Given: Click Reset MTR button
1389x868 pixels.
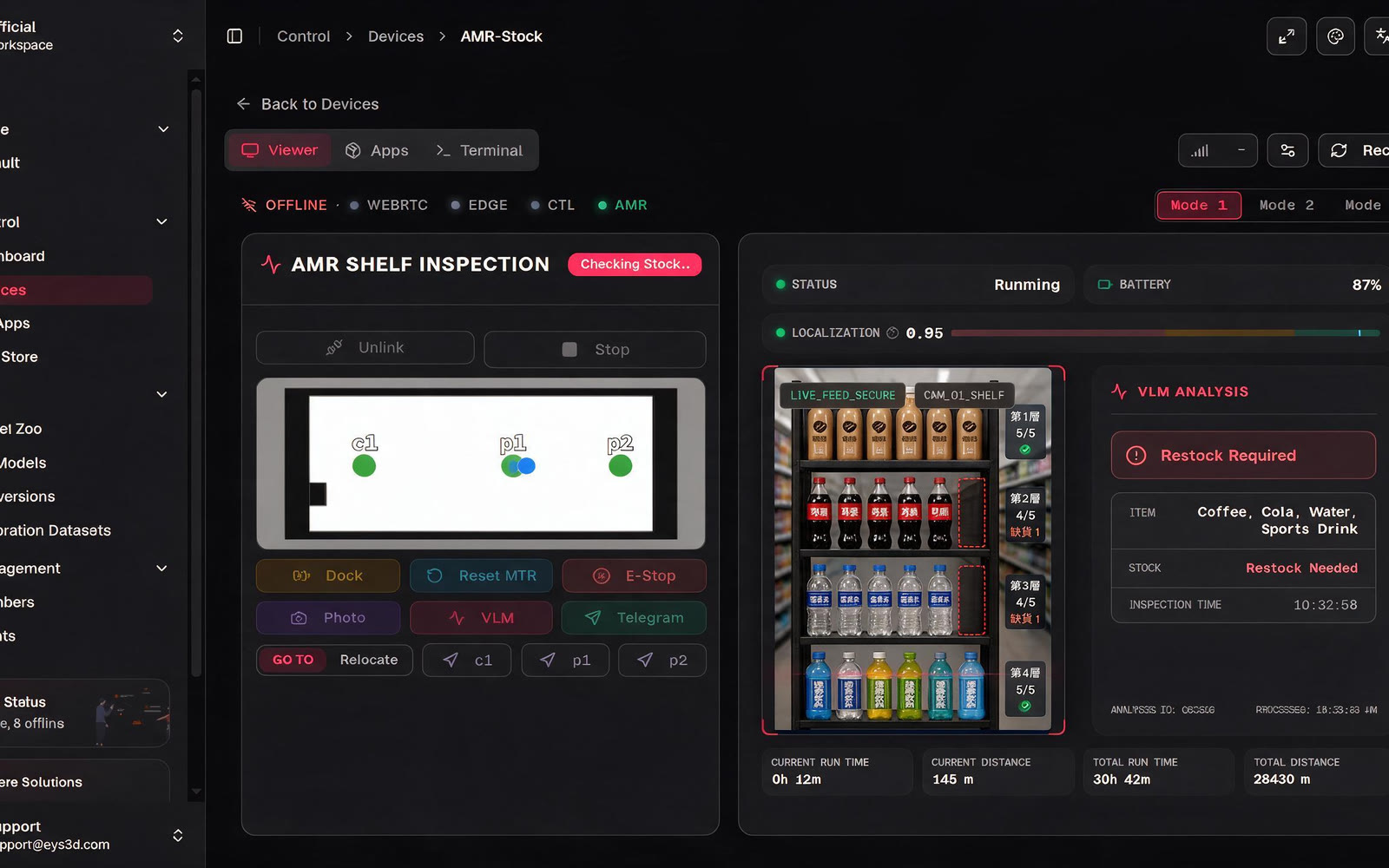Looking at the screenshot, I should (x=481, y=575).
